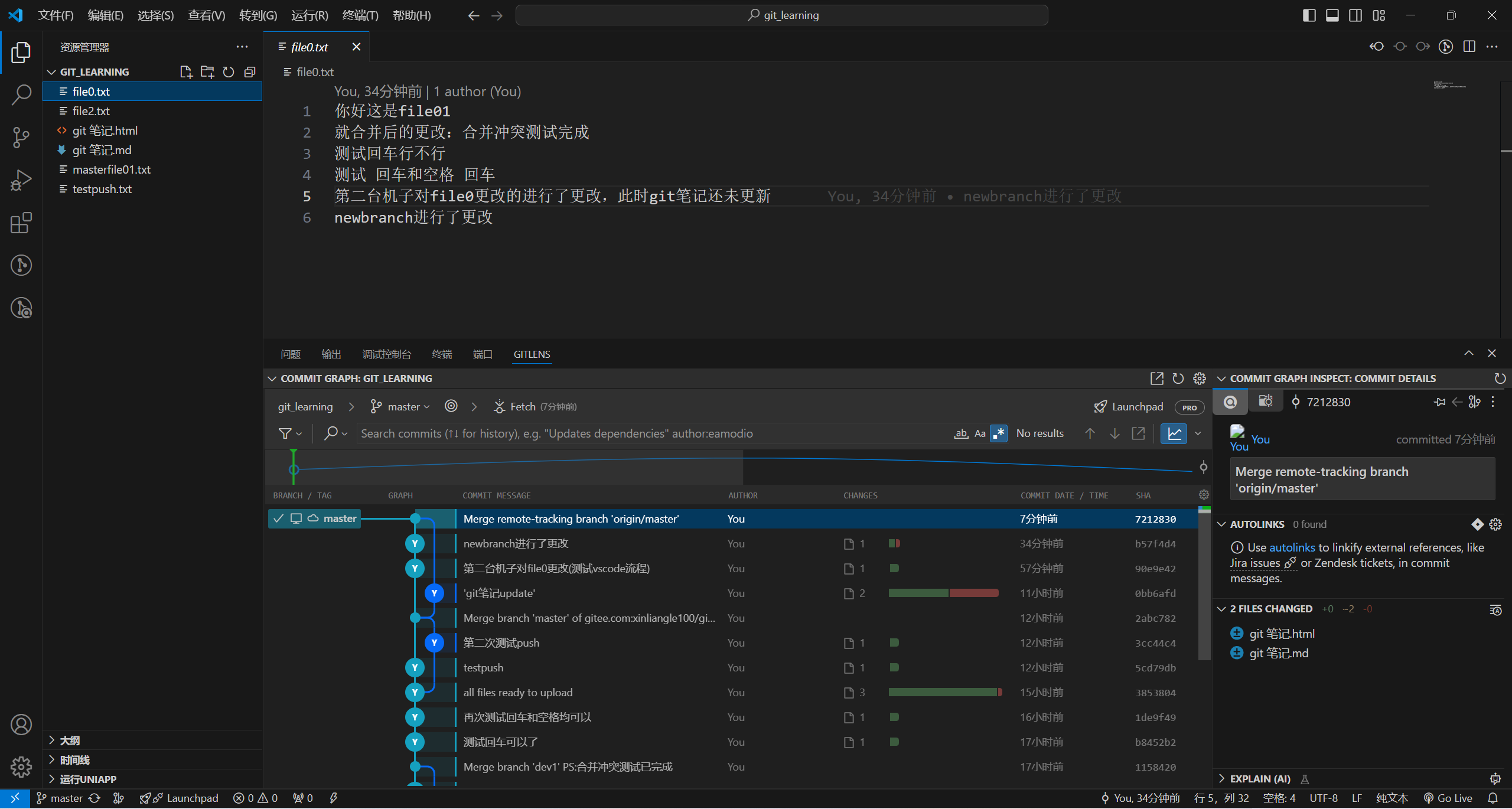Open the Launchpad in Commit Graph
This screenshot has height=809, width=1512.
(1129, 407)
